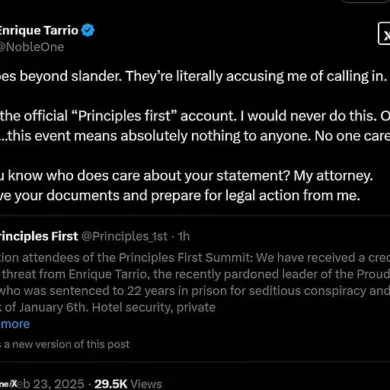Click the @NobleOne handle
Viewport: 390px width, 390px height.
(32, 47)
